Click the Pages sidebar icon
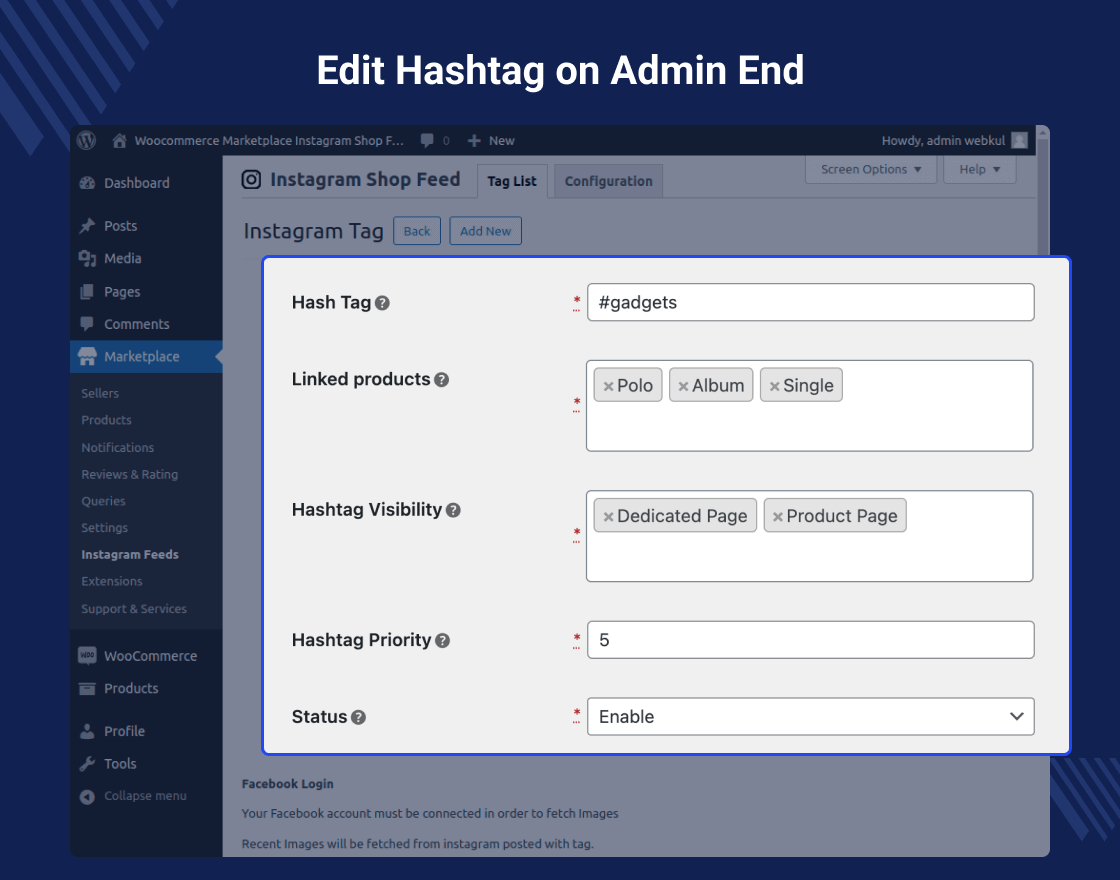The image size is (1120, 880). click(87, 291)
